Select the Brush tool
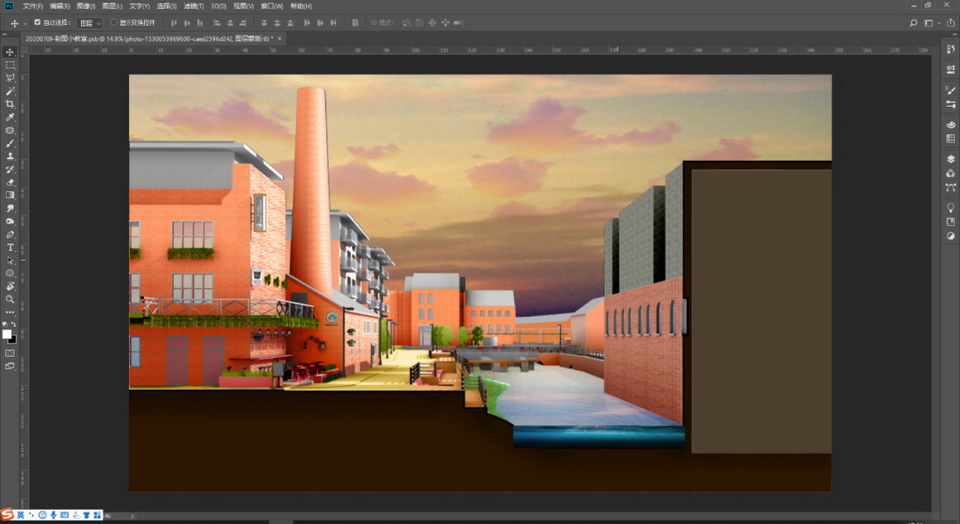960x524 pixels. (10, 143)
